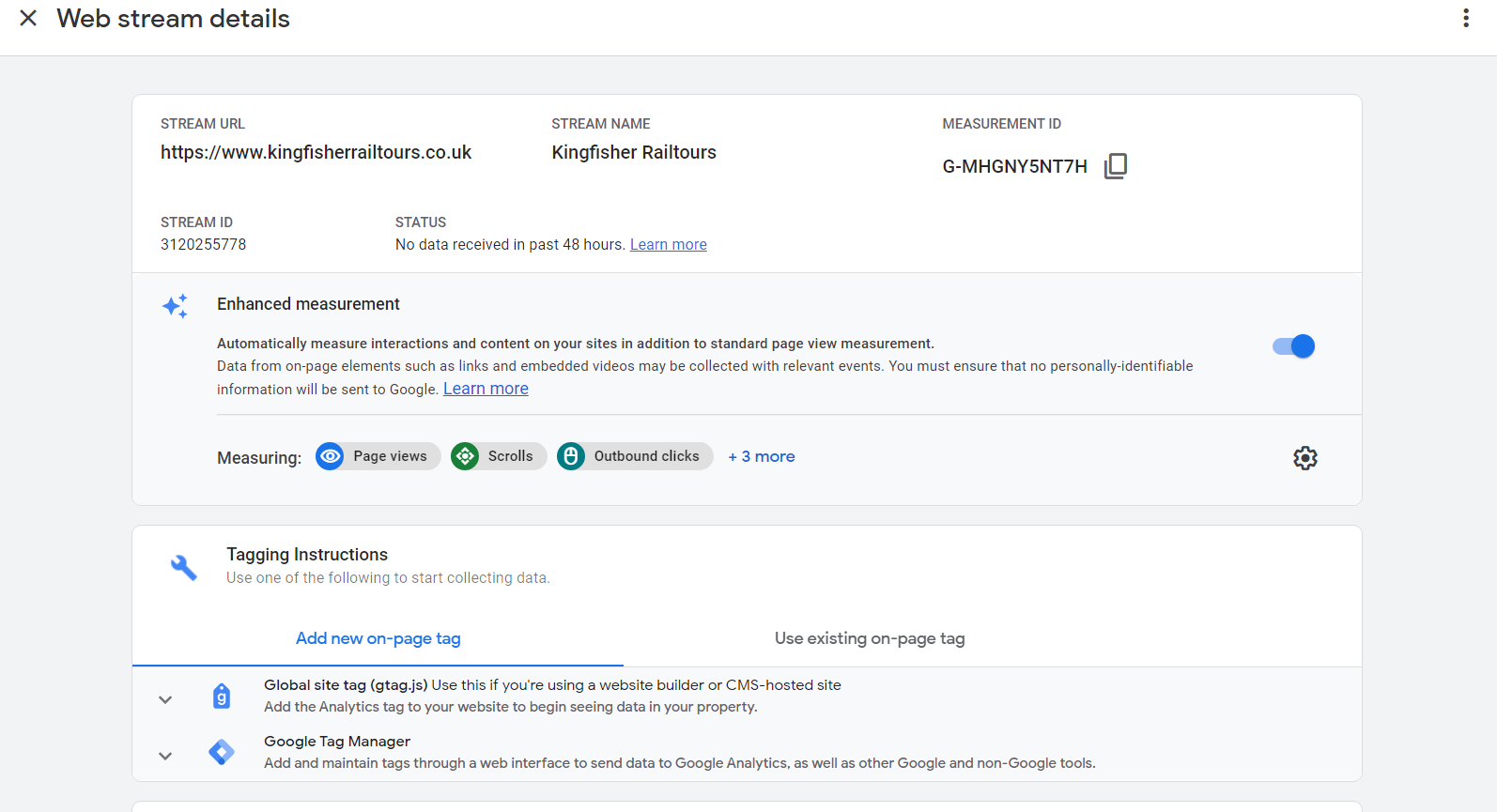The height and width of the screenshot is (812, 1497).
Task: Open Learn more link beside status message
Action: [x=668, y=245]
